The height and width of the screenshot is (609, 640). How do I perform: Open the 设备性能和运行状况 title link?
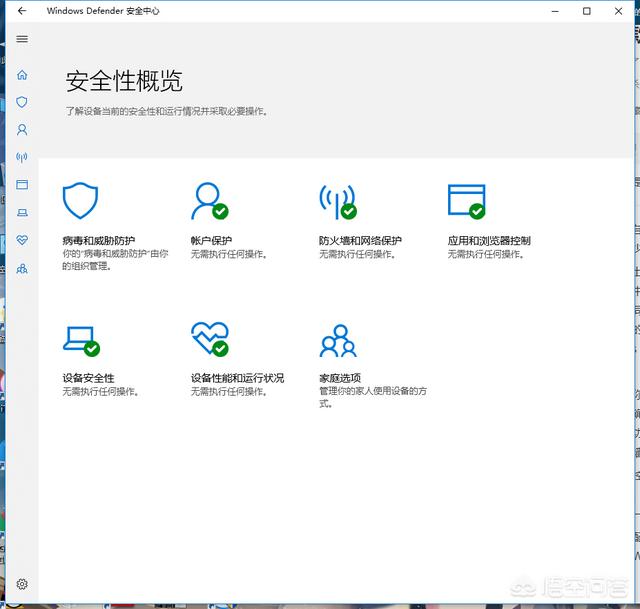coord(238,378)
